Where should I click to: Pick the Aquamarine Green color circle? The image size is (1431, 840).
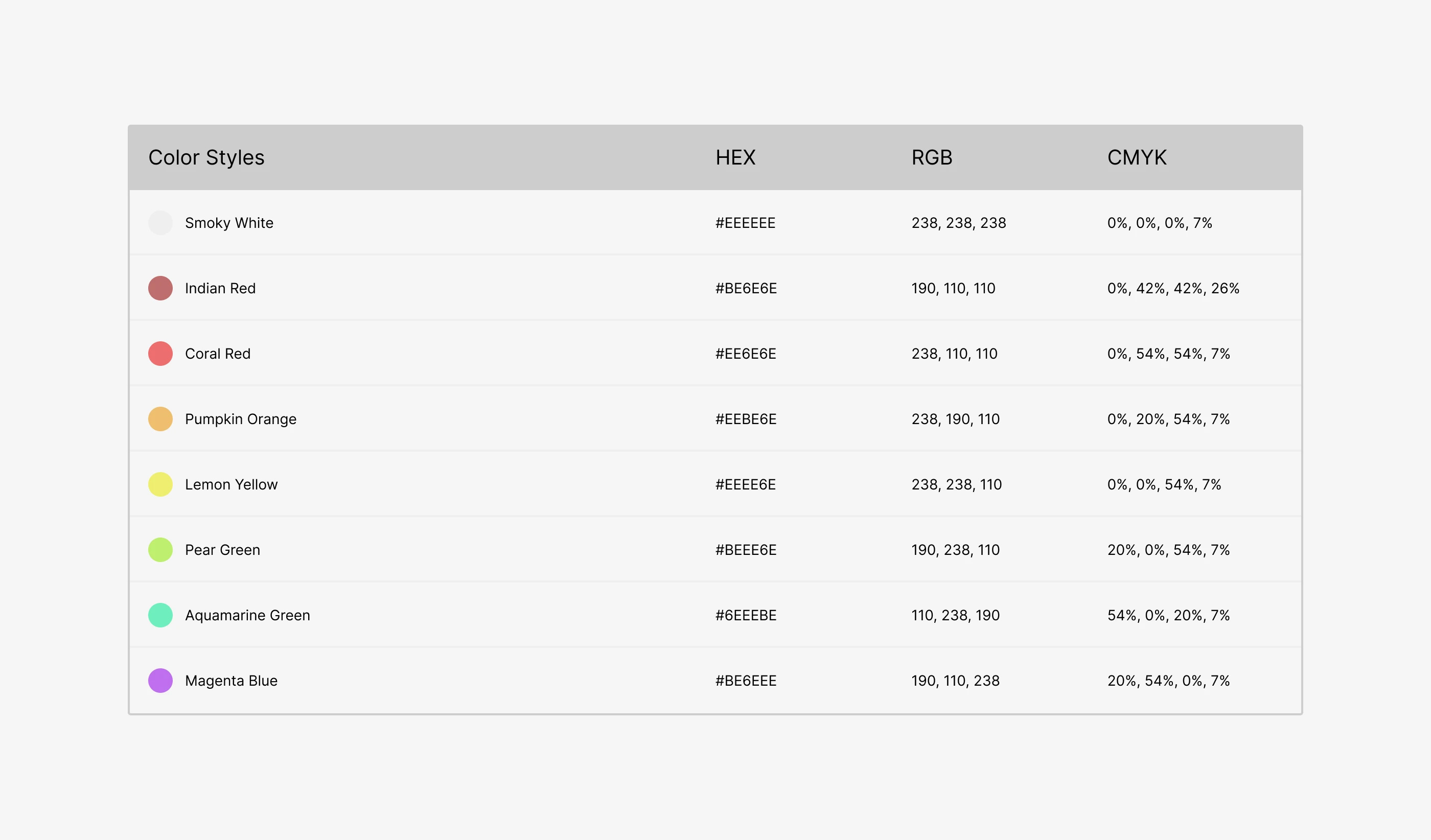pyautogui.click(x=160, y=615)
